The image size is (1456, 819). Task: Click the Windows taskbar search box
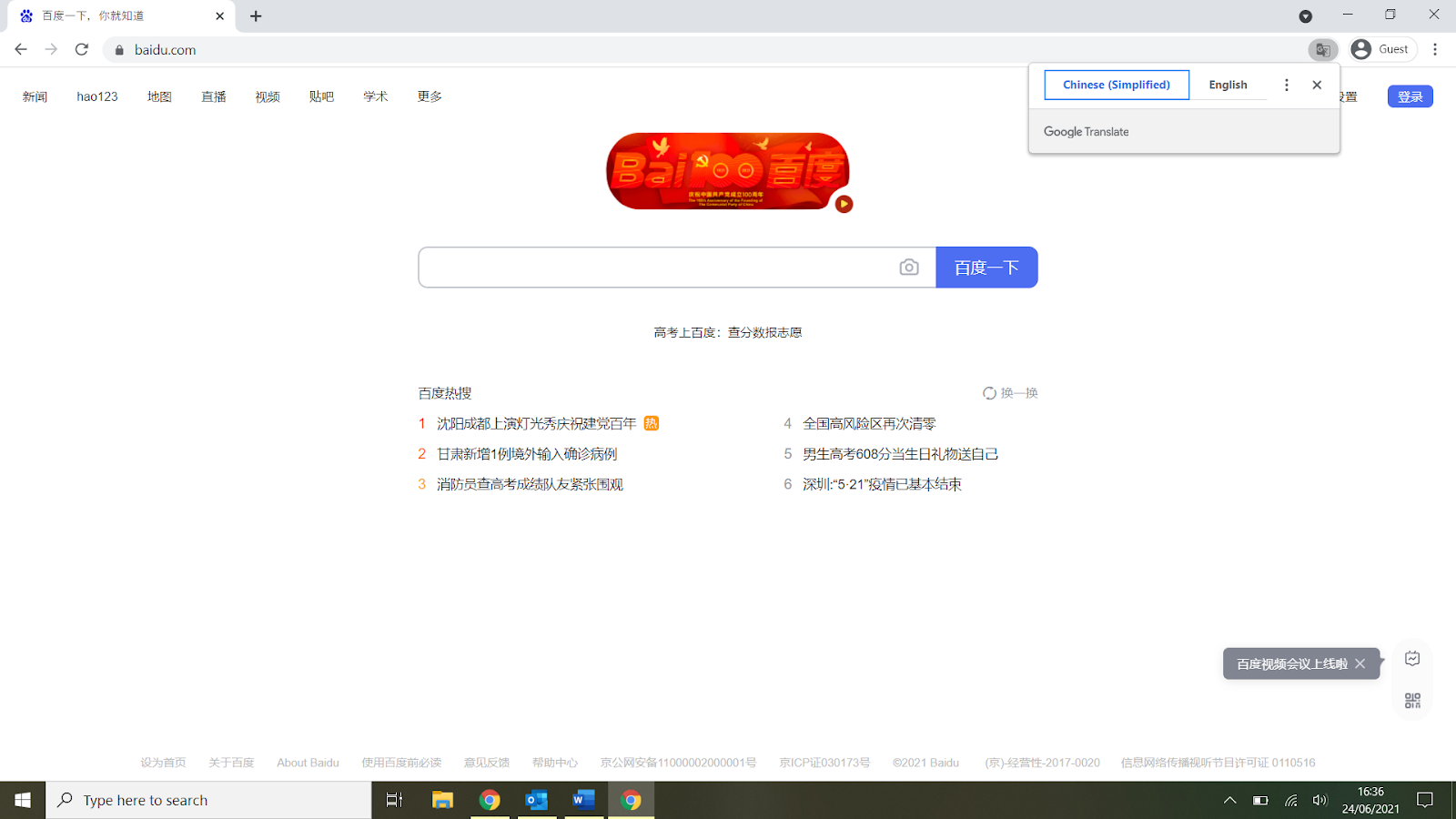pyautogui.click(x=209, y=800)
